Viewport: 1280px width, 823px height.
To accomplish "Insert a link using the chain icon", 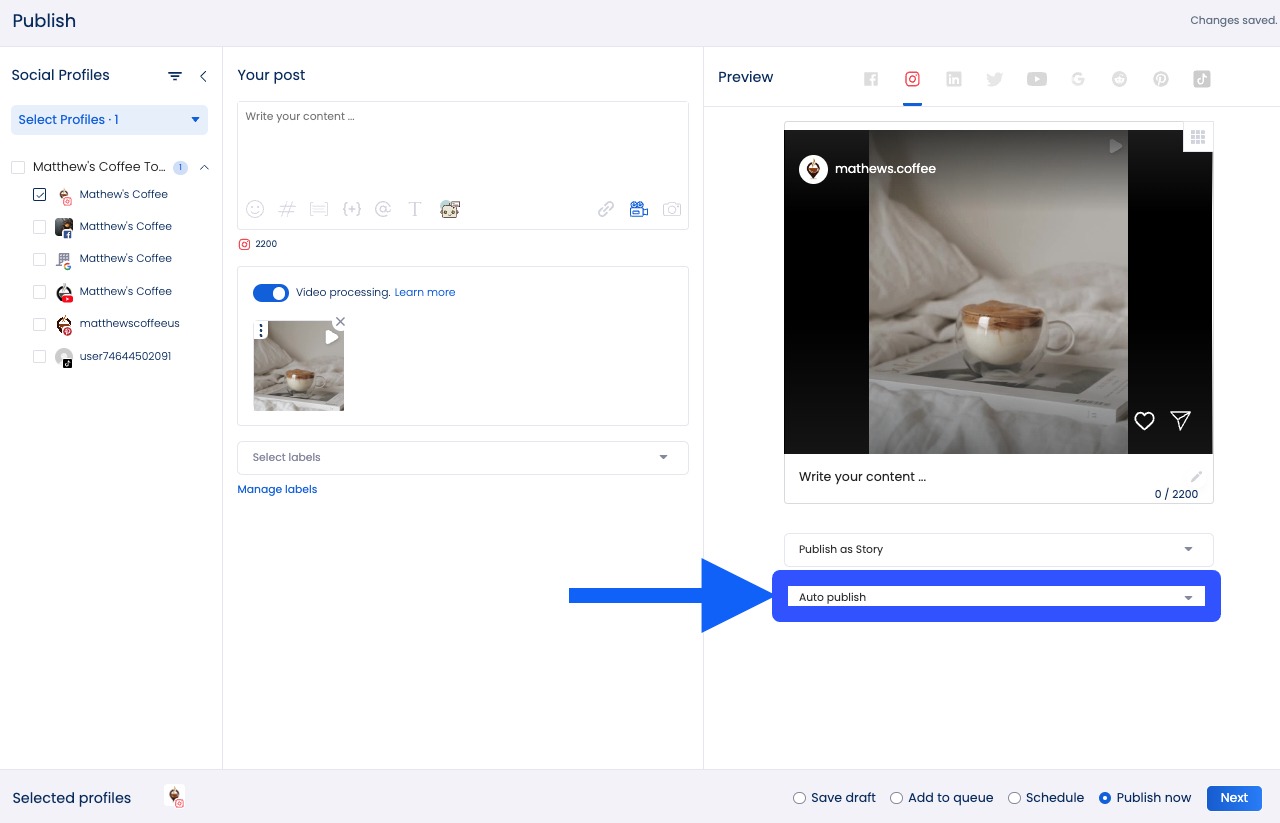I will click(606, 209).
